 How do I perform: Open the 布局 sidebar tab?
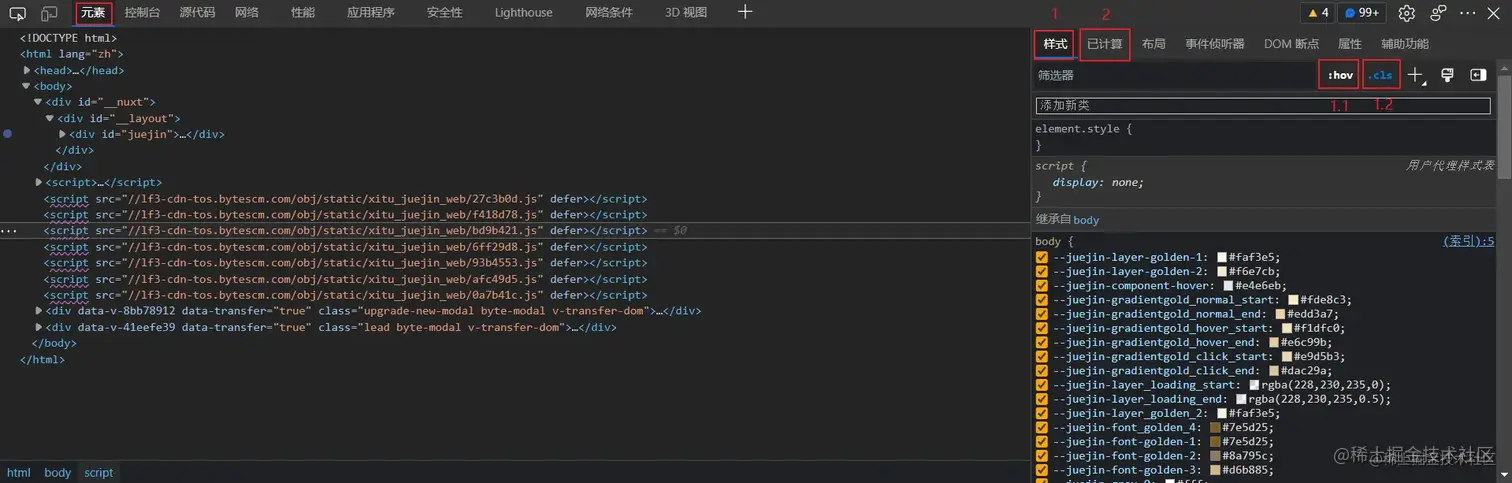[x=1153, y=44]
